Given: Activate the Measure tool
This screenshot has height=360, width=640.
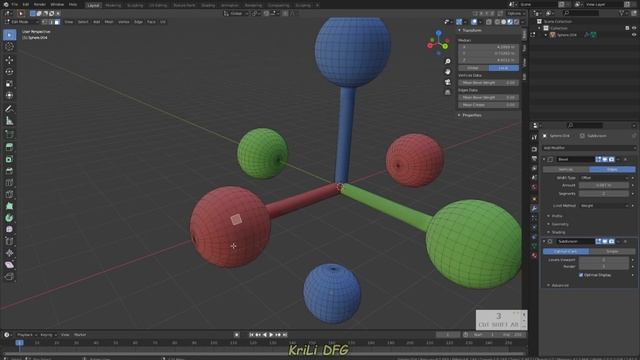Looking at the screenshot, I should (9, 121).
